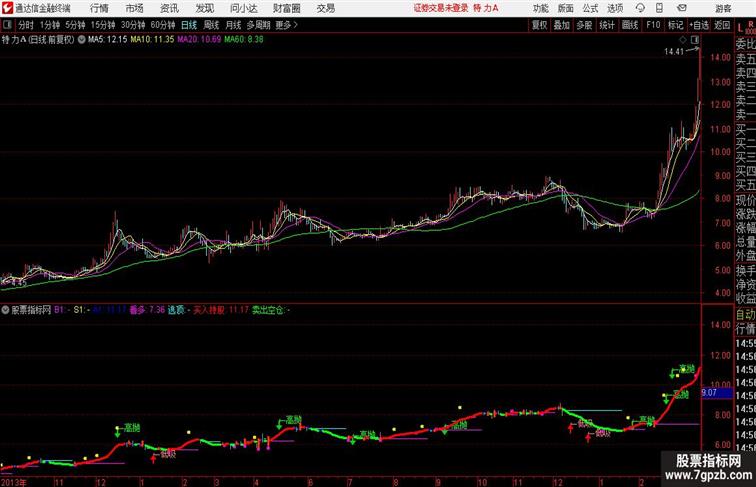The width and height of the screenshot is (756, 487).
Task: Open the 选项 options menu
Action: (615, 8)
